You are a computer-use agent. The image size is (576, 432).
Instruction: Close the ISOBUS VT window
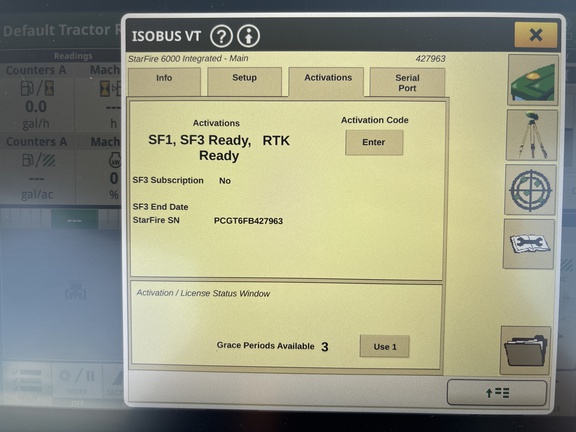pyautogui.click(x=536, y=35)
